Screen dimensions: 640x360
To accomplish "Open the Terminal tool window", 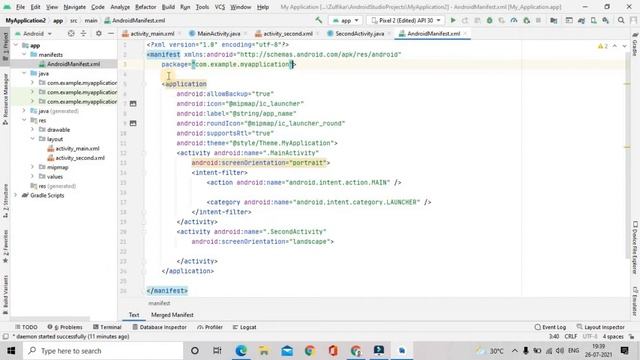I will (x=107, y=327).
